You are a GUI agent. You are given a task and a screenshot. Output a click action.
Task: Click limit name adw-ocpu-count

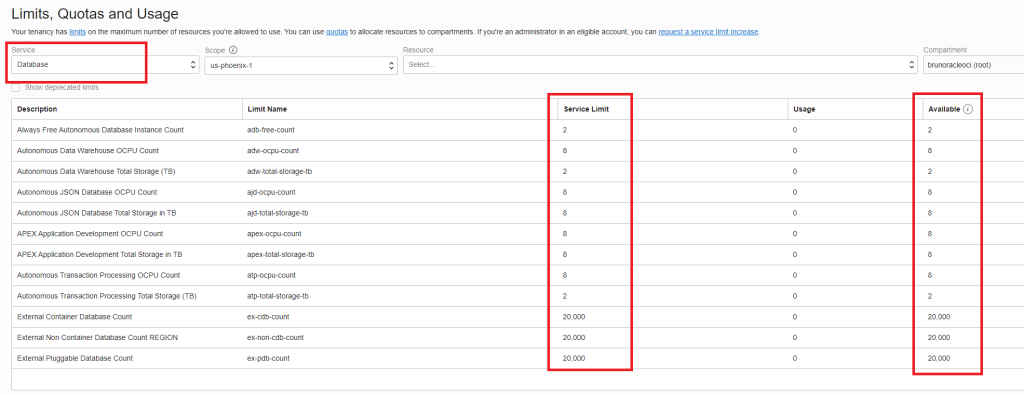tap(273, 150)
